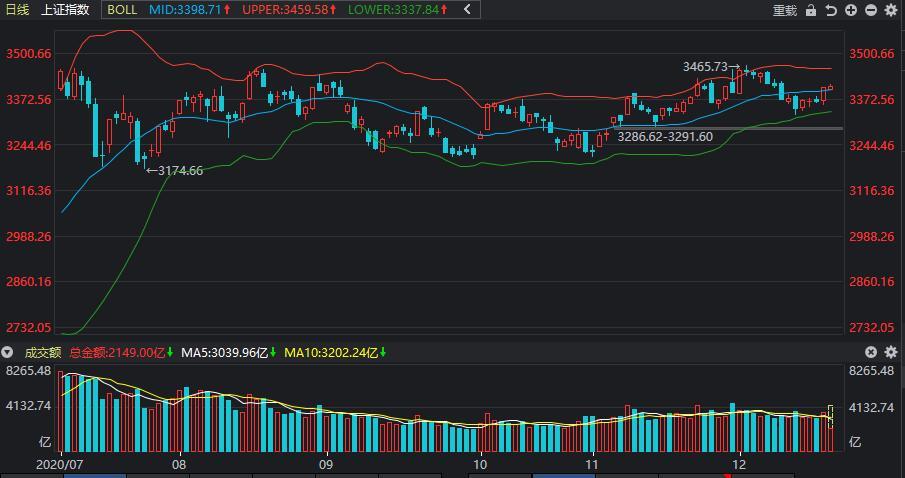
Task: Open volume panel settings gear icon
Action: tap(891, 352)
